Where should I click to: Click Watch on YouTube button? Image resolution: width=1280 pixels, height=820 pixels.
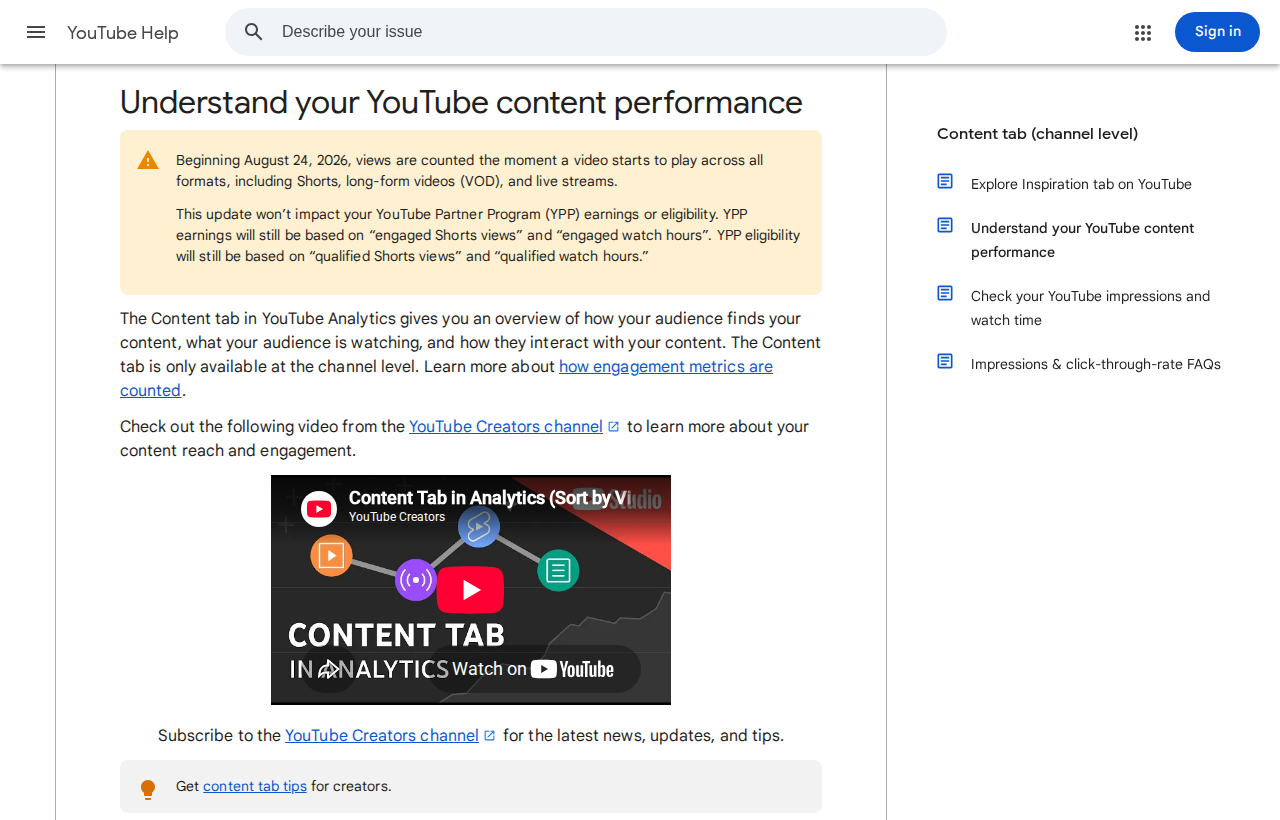(534, 669)
